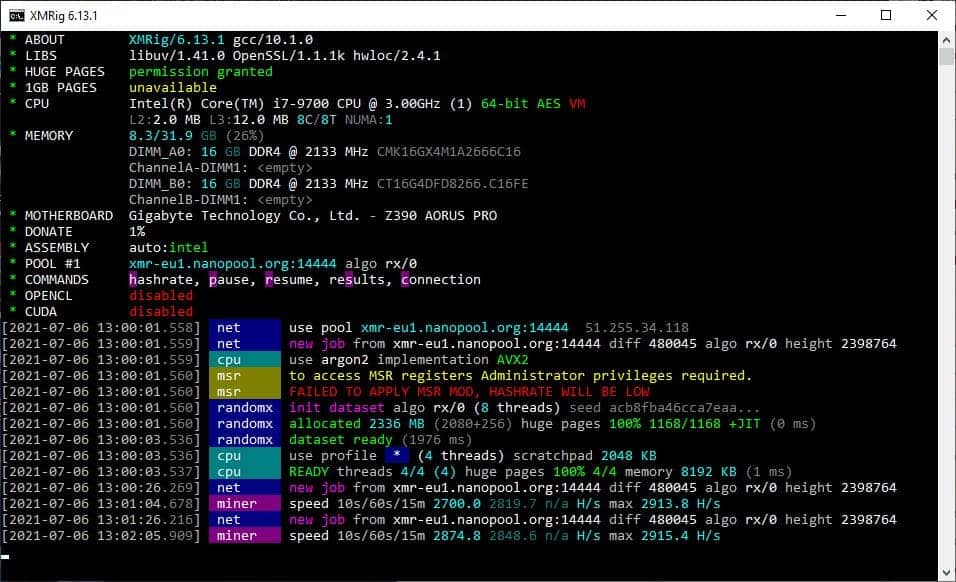The height and width of the screenshot is (582, 956).
Task: Click the 2874.8 hashrate value
Action: 457,536
